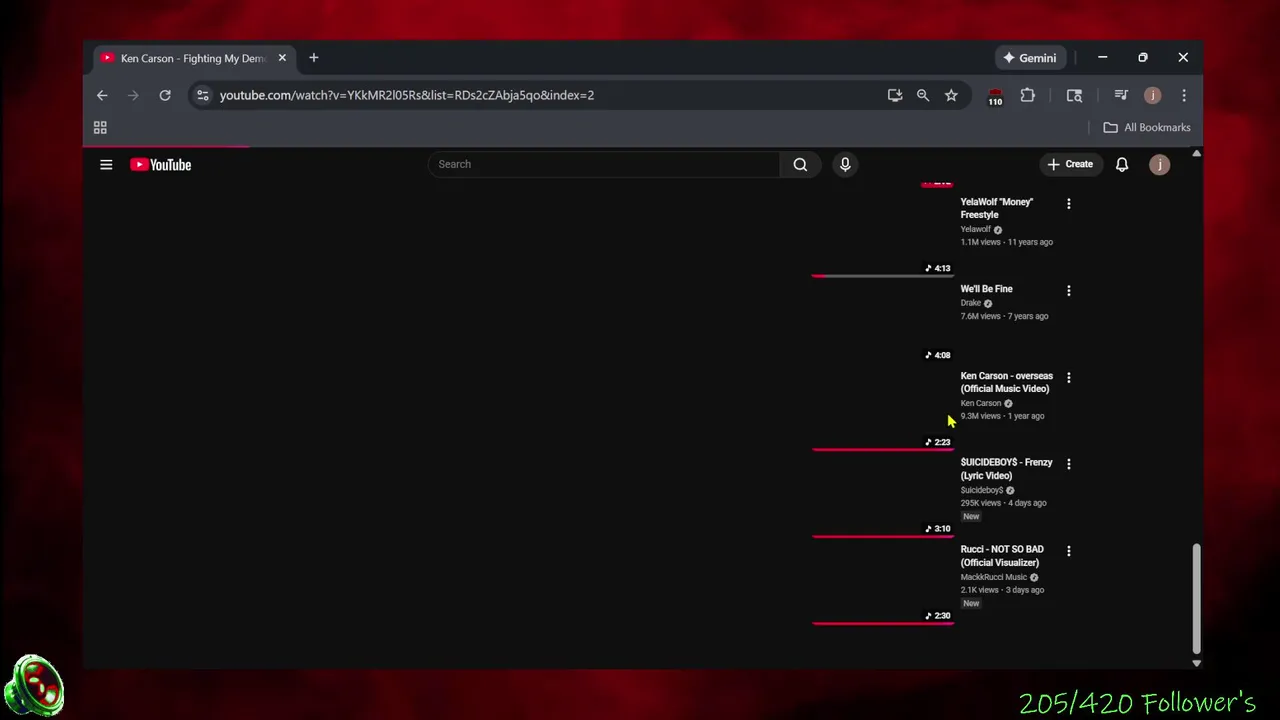The image size is (1280, 720).
Task: Open options menu for Rucci - NOT SO BAD
Action: 1069,551
